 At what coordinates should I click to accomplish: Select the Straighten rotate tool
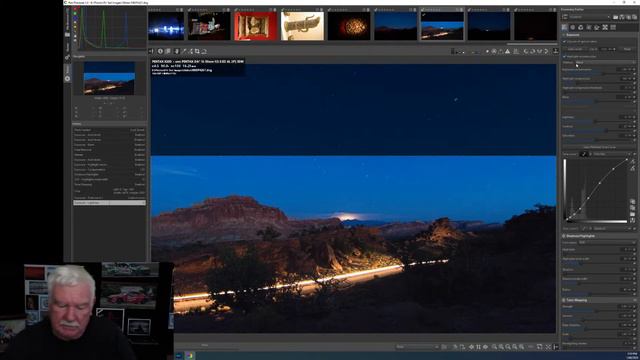click(x=204, y=51)
